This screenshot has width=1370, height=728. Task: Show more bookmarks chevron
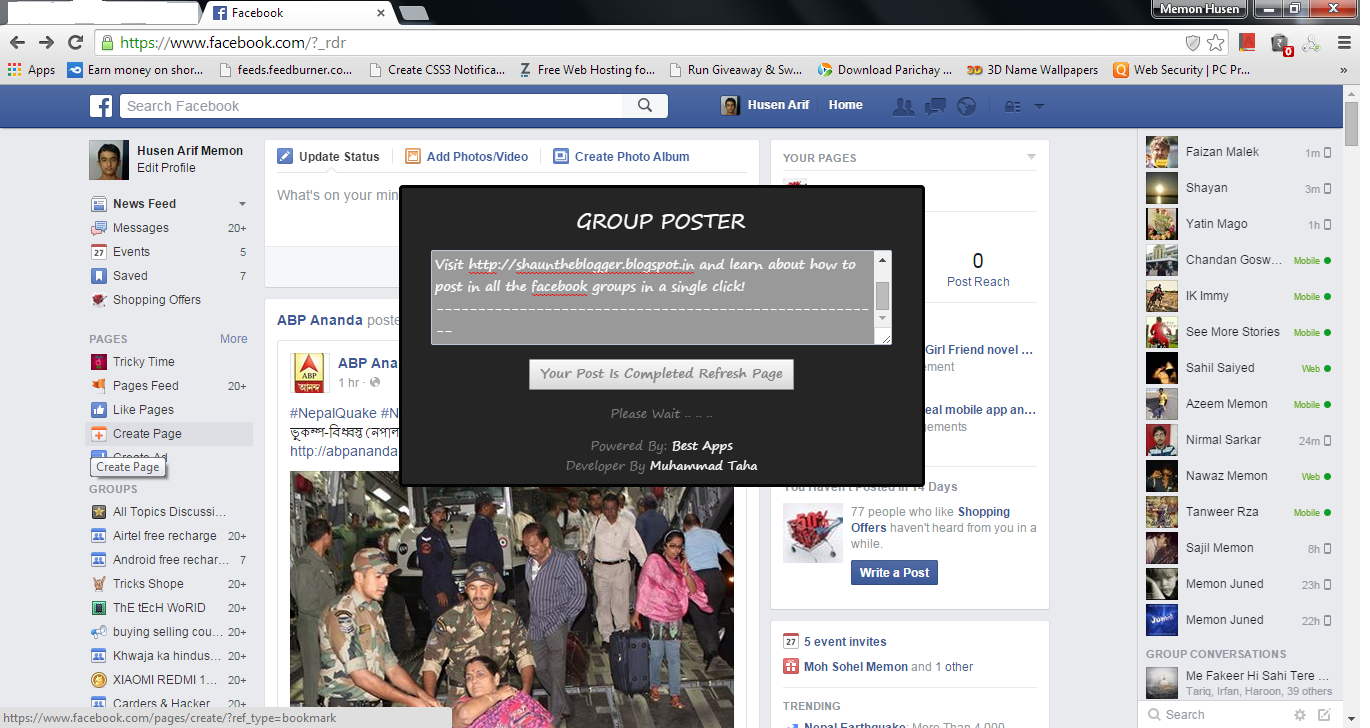point(1343,70)
